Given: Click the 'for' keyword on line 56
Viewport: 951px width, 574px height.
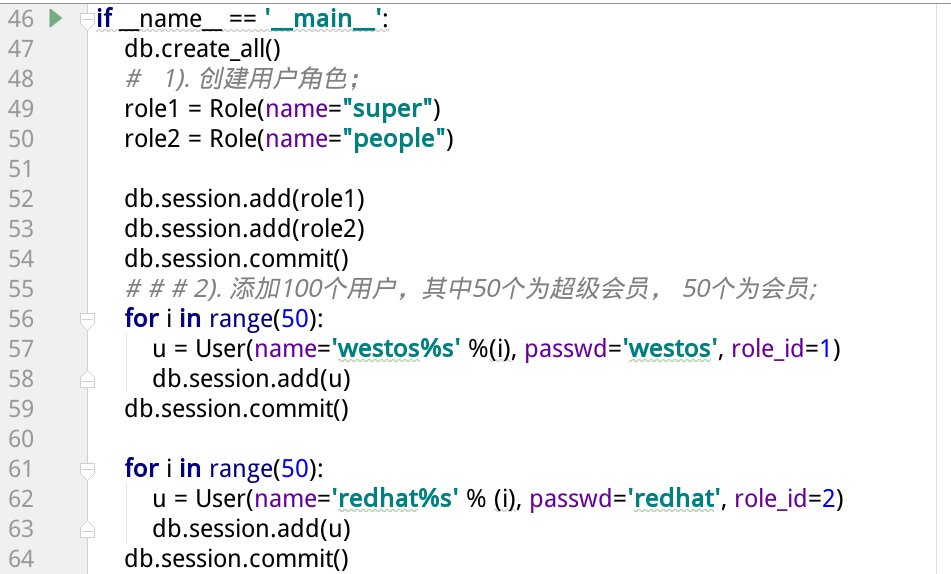Looking at the screenshot, I should coord(142,319).
